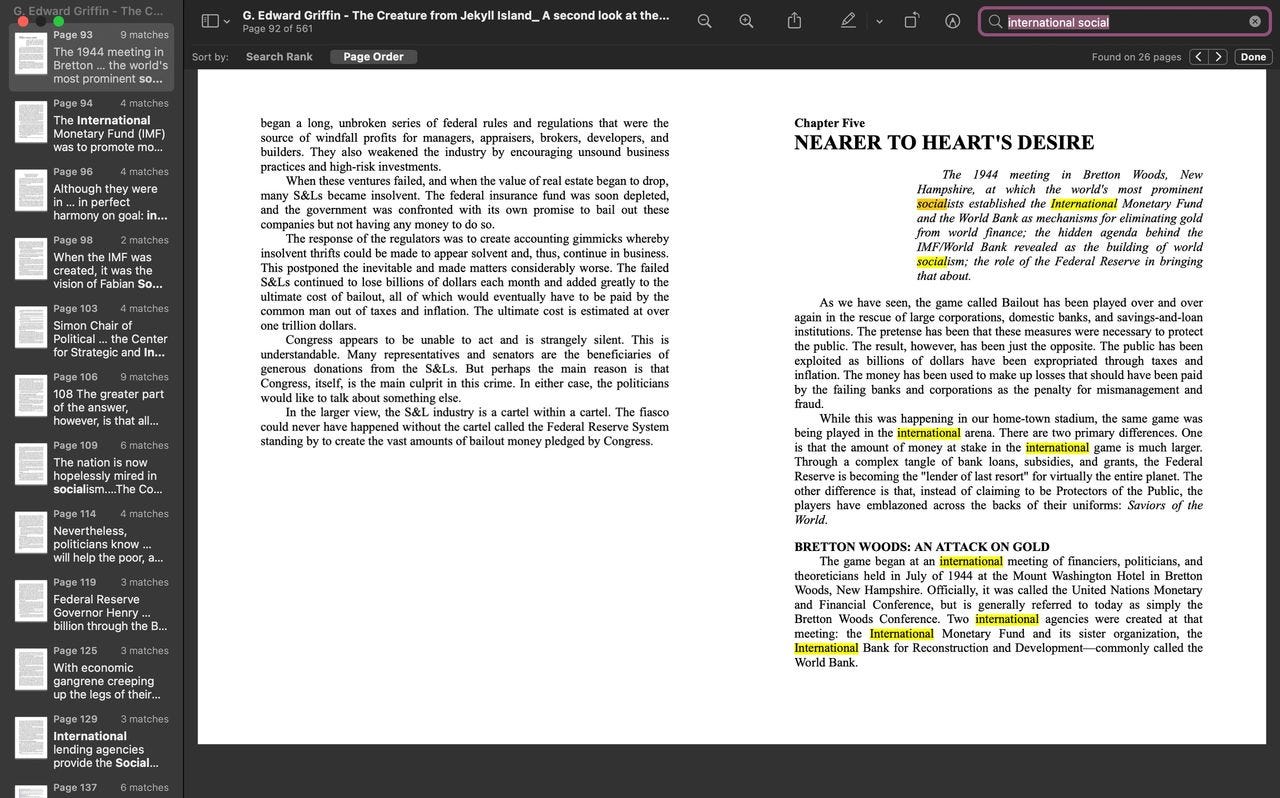Sort results by Search Rank

pos(279,57)
